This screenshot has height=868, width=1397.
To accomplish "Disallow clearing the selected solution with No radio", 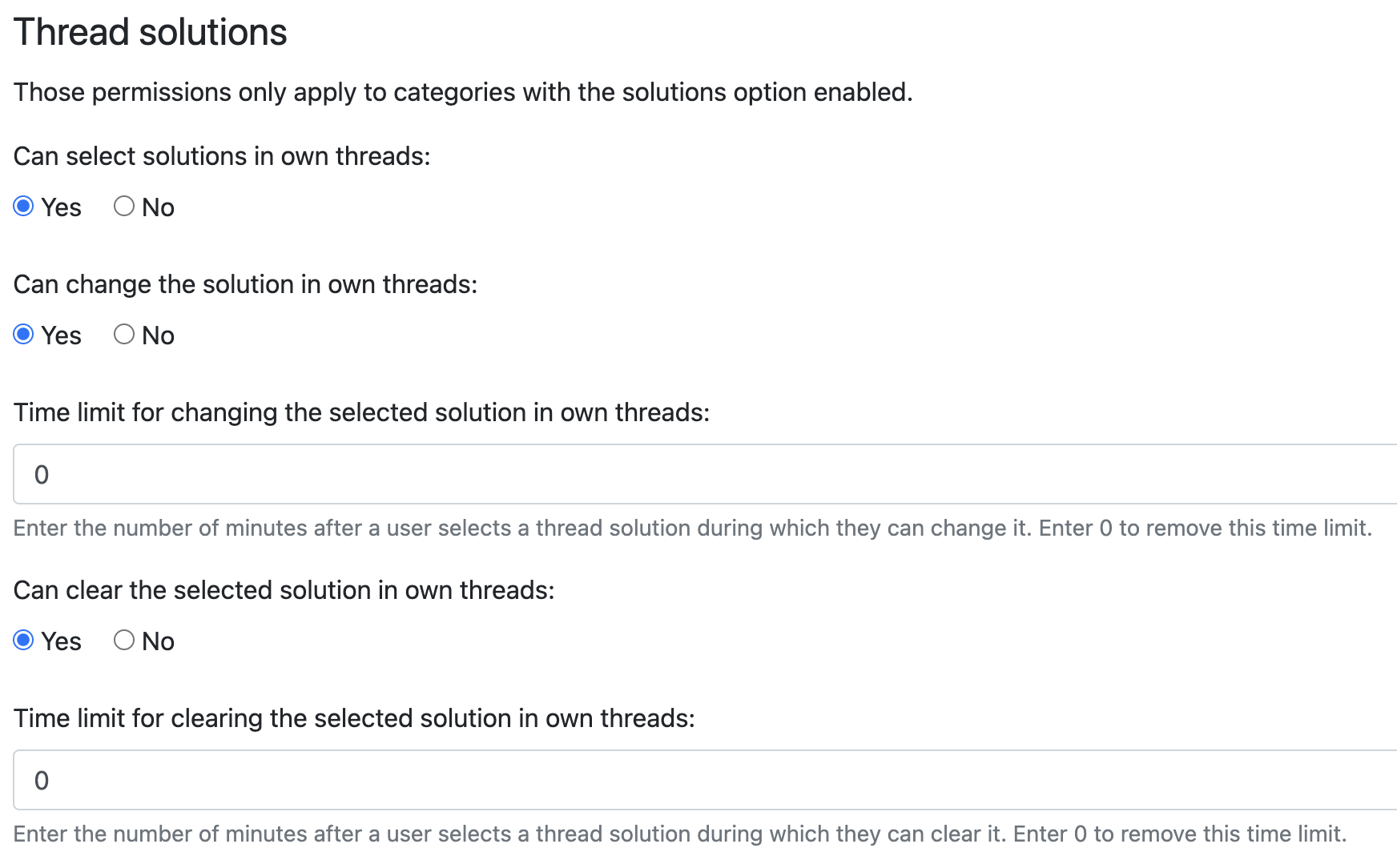I will [x=124, y=641].
